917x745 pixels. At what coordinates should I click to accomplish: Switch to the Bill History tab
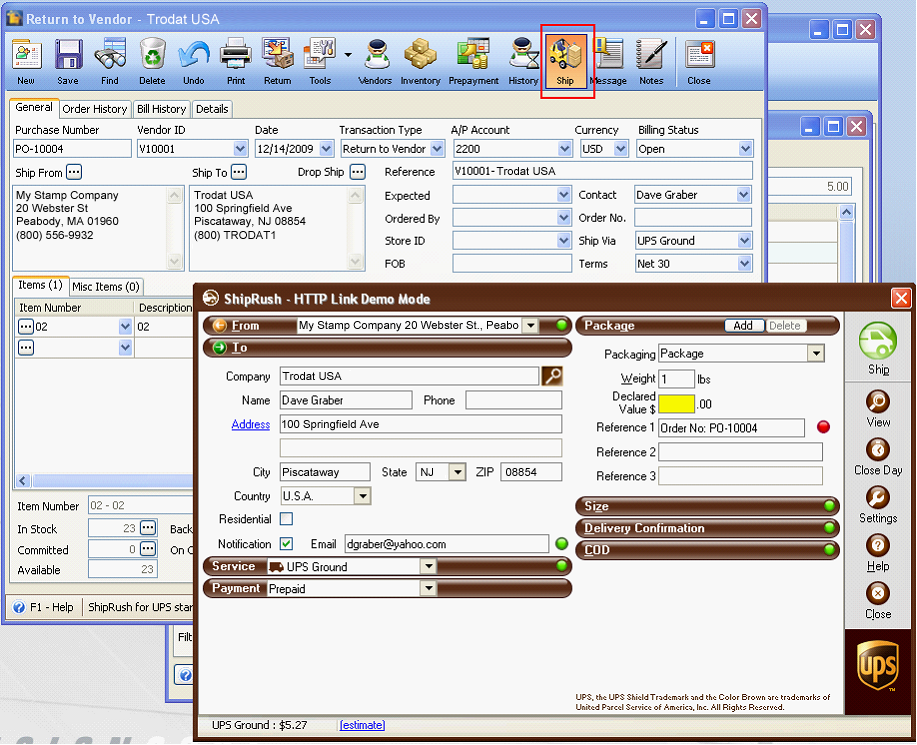tap(161, 109)
